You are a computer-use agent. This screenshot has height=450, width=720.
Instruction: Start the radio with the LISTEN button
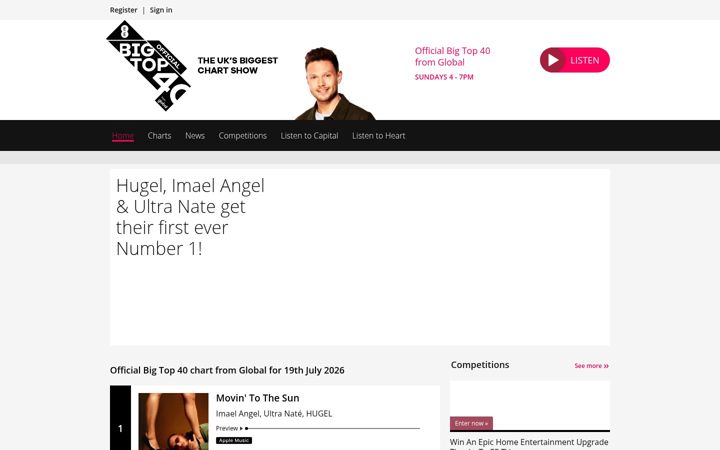pos(574,60)
